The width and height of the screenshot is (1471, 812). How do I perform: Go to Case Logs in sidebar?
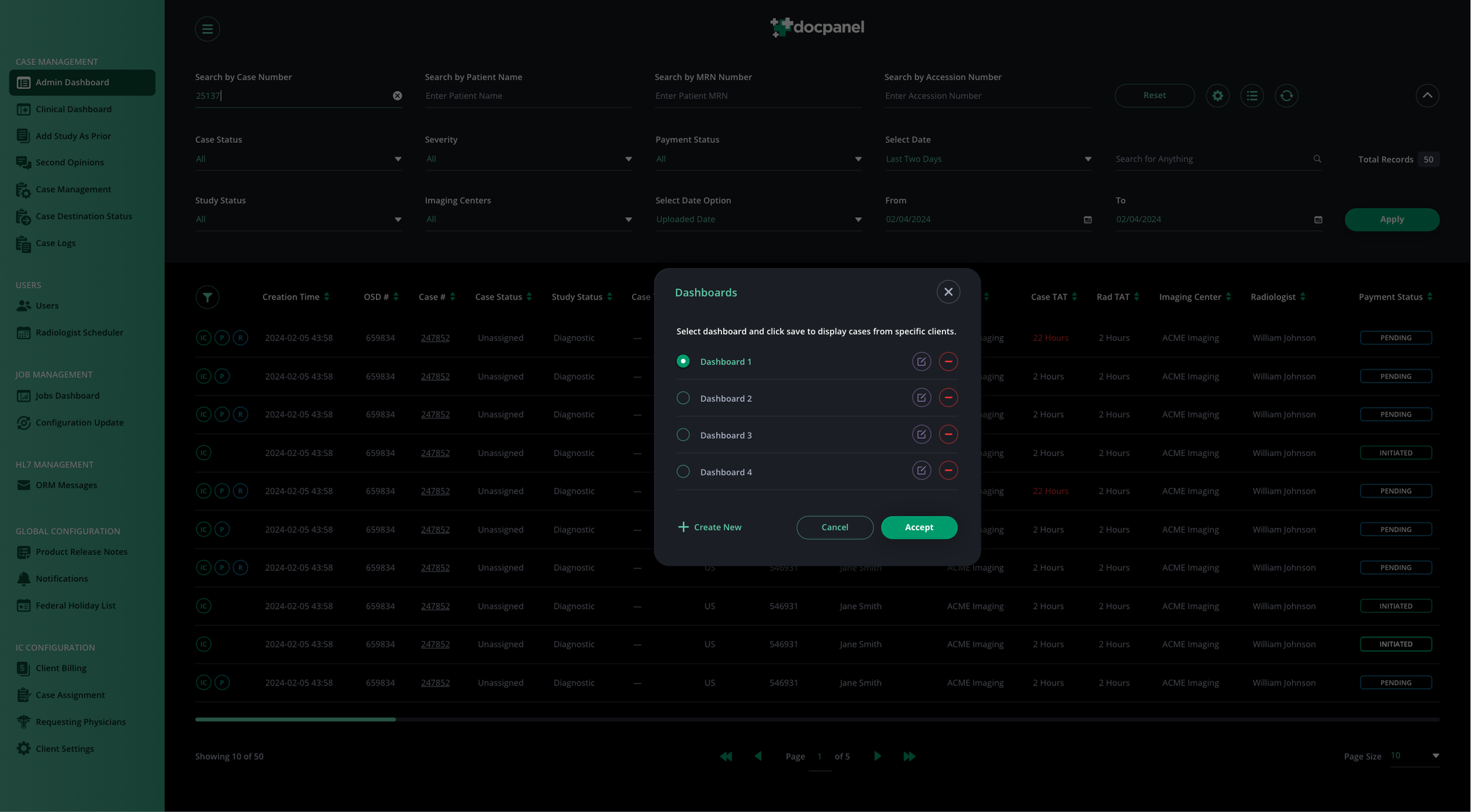[55, 243]
